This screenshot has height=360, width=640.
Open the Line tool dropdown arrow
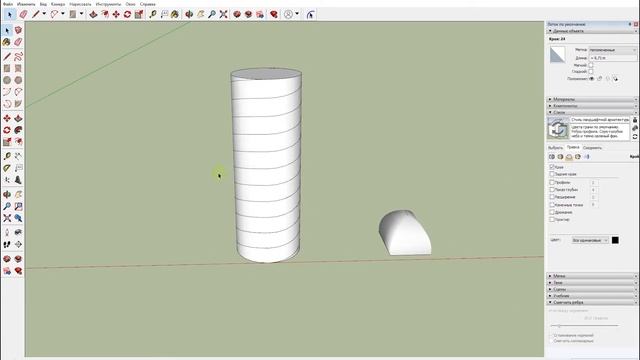[44, 14]
